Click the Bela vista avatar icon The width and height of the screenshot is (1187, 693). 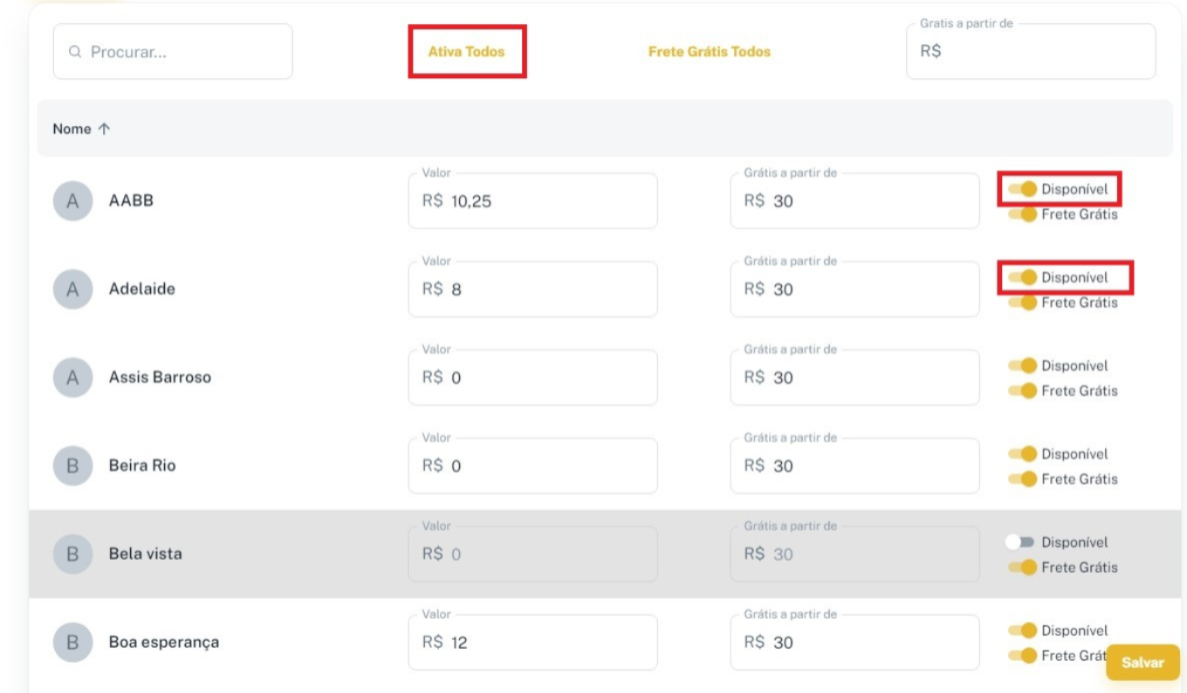point(72,554)
